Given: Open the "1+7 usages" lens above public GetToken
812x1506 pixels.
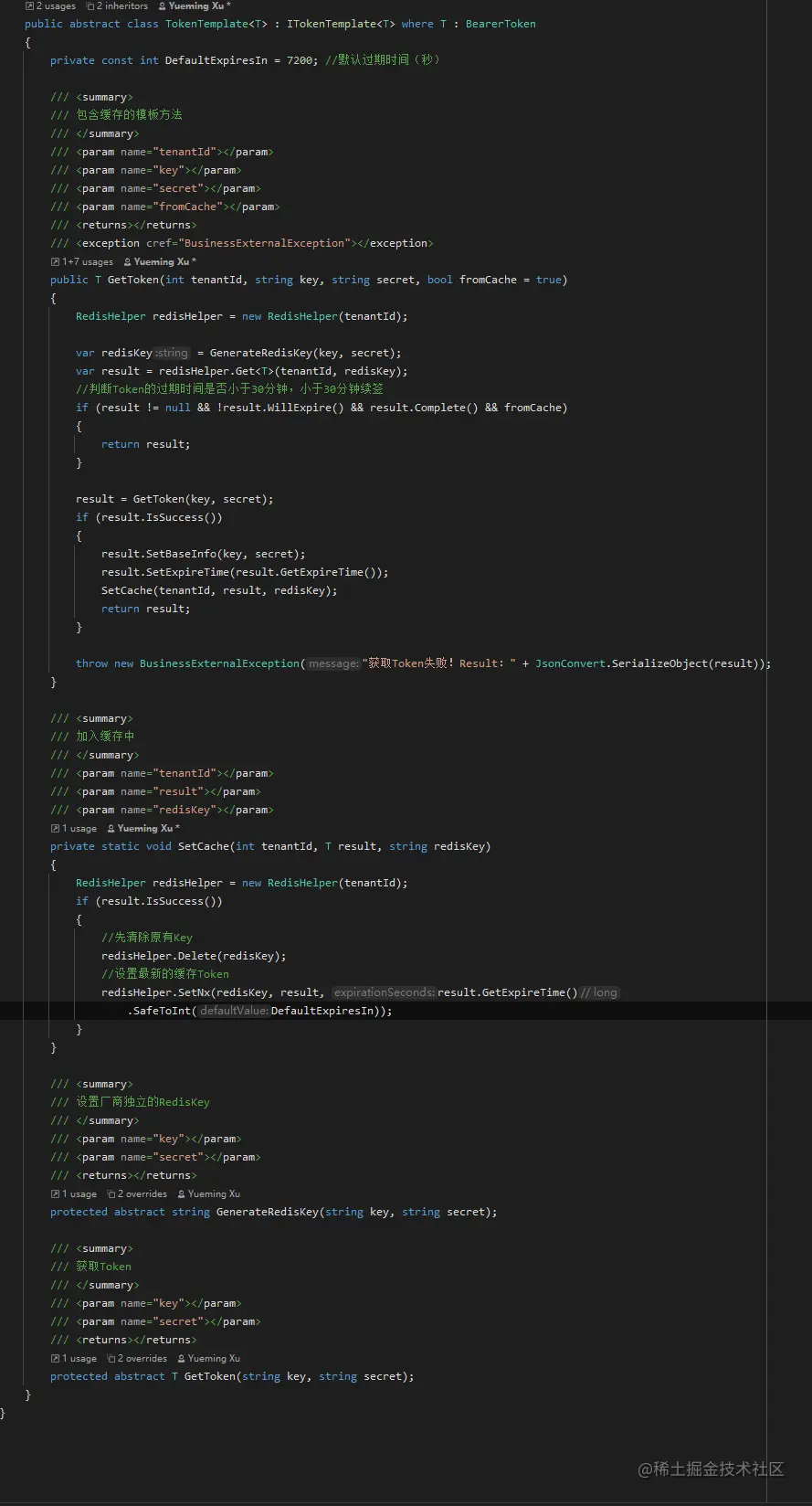Looking at the screenshot, I should coord(82,261).
